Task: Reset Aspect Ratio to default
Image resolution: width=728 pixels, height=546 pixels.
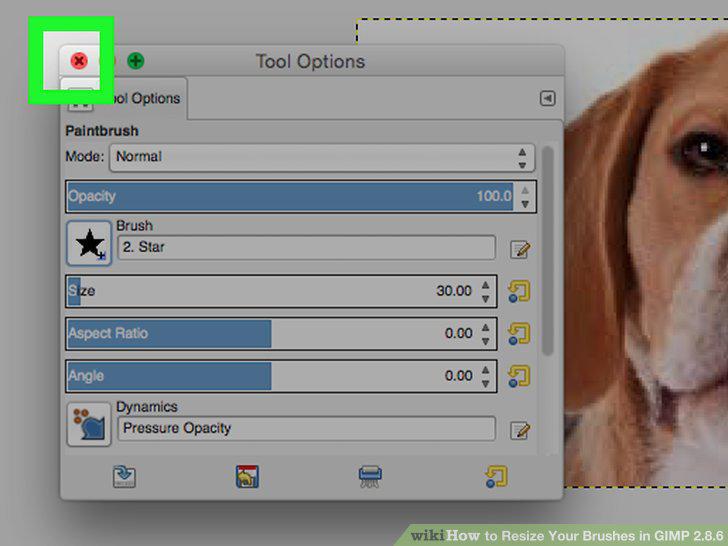Action: pyautogui.click(x=519, y=334)
